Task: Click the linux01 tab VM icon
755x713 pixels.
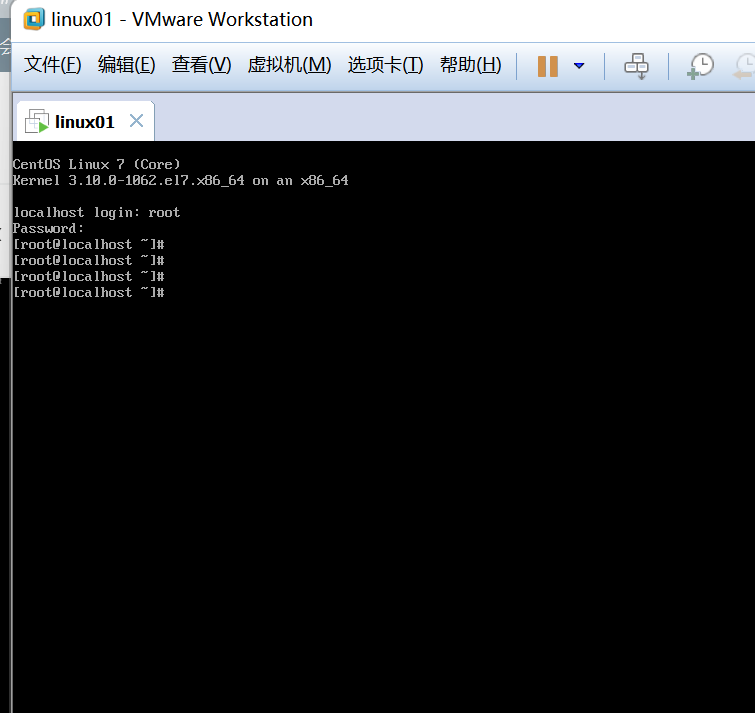Action: click(37, 121)
